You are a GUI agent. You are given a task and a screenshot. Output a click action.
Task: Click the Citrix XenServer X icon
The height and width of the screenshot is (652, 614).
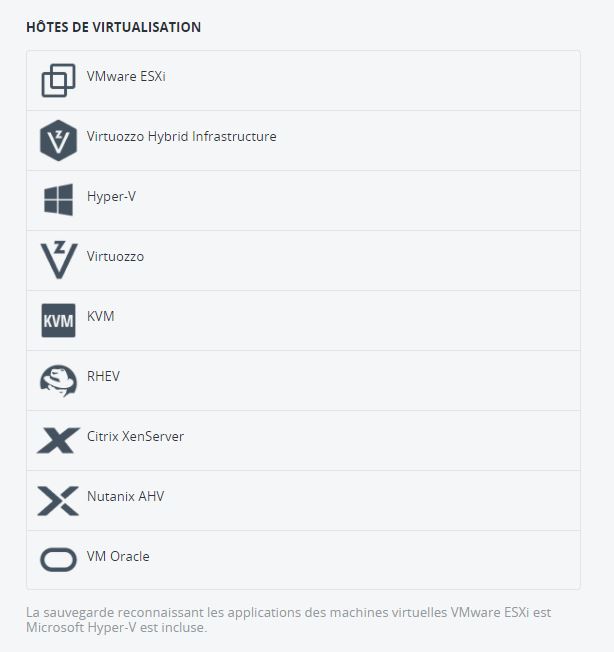coord(58,440)
